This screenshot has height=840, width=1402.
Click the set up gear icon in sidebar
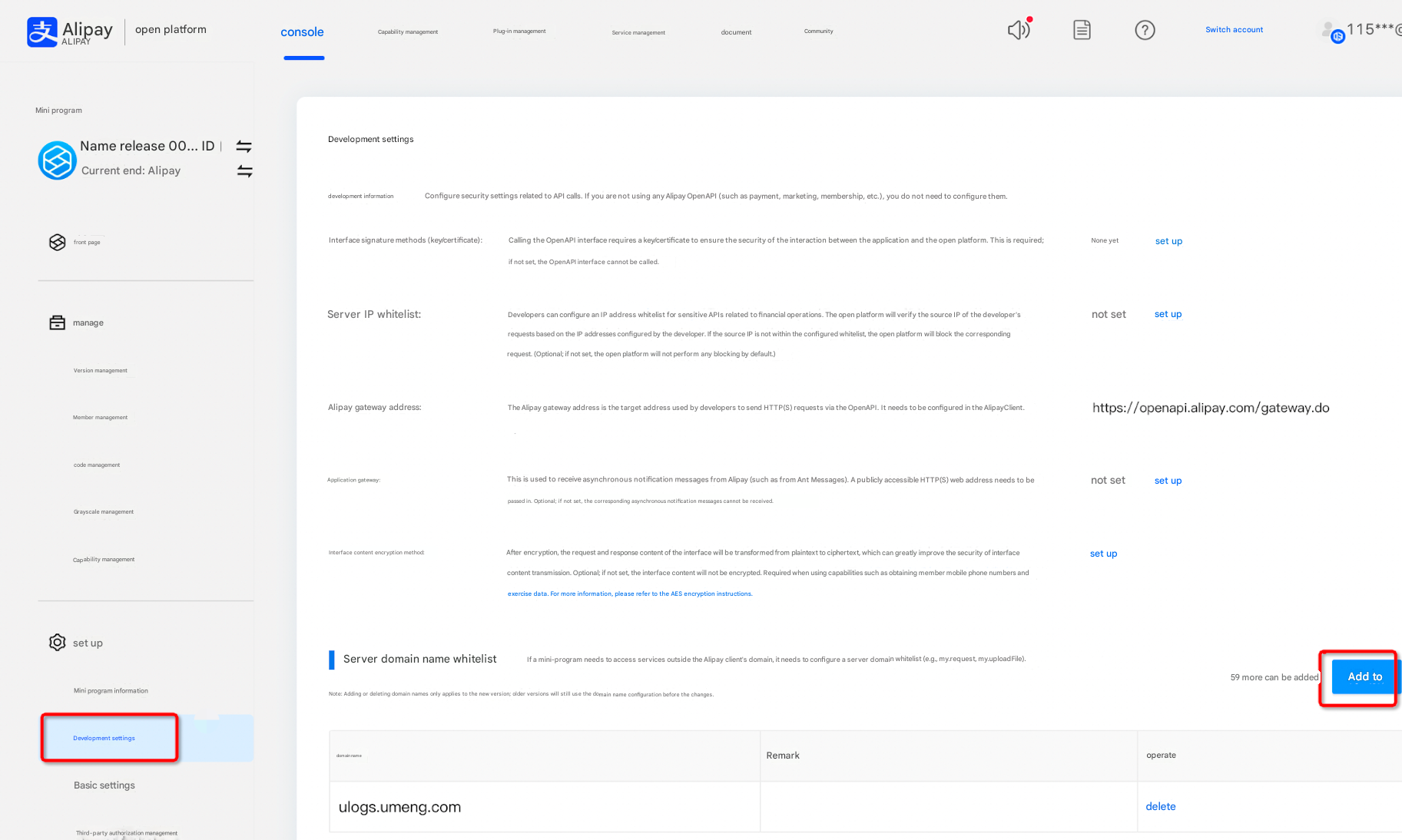[58, 643]
